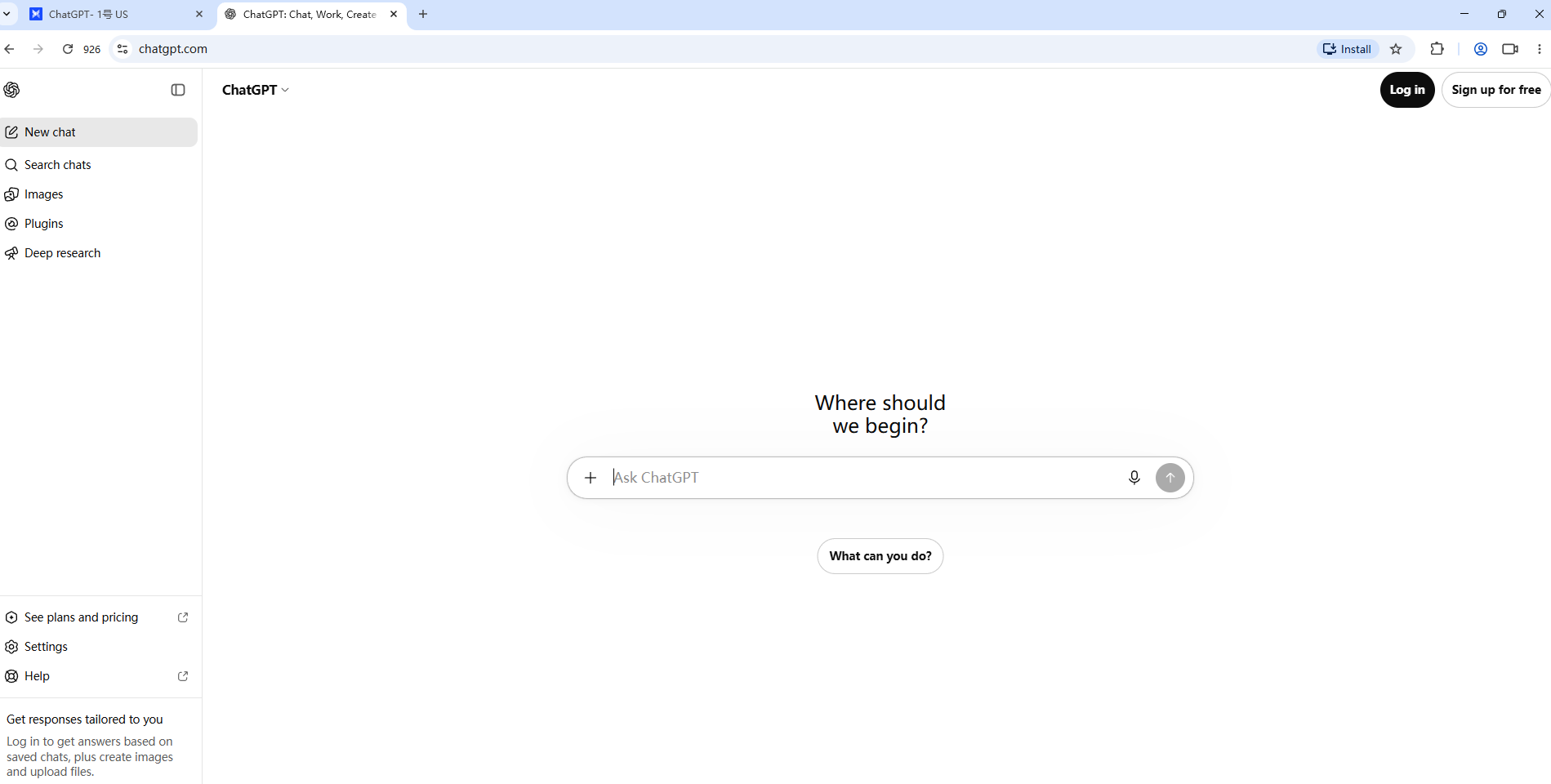This screenshot has width=1551, height=784.
Task: Click the Help lifebuoy icon
Action: (x=11, y=676)
